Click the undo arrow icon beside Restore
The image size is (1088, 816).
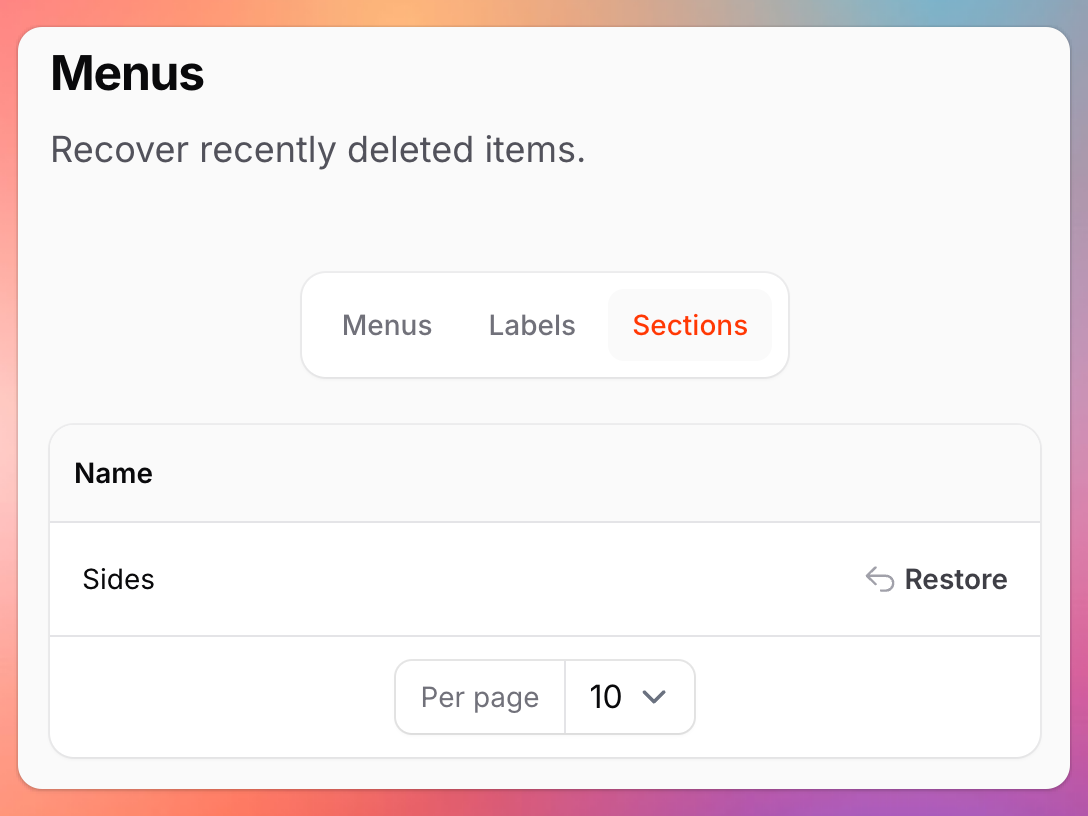880,579
